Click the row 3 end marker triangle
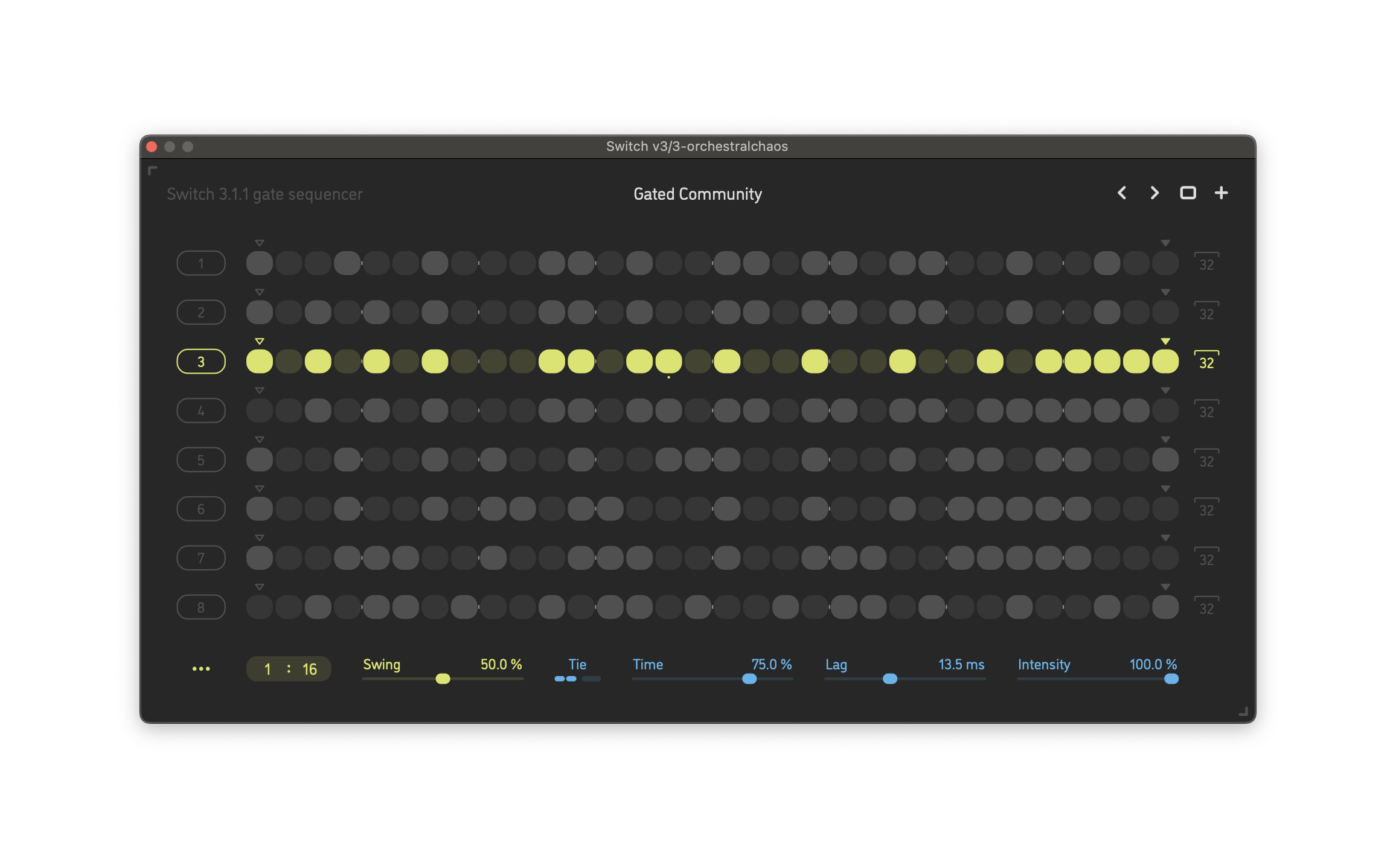 tap(1165, 341)
